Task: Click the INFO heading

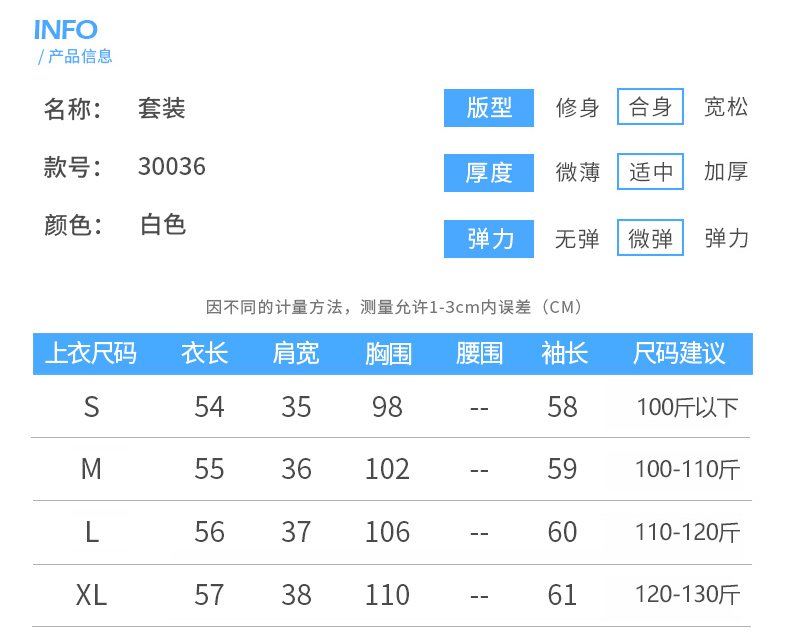Action: tap(66, 29)
